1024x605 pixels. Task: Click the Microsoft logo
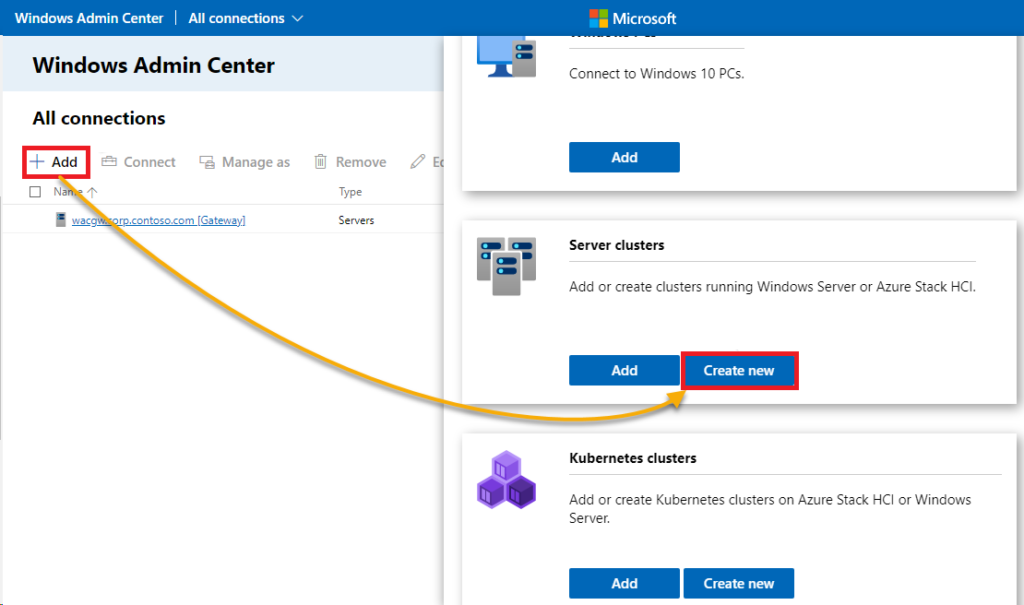(597, 17)
